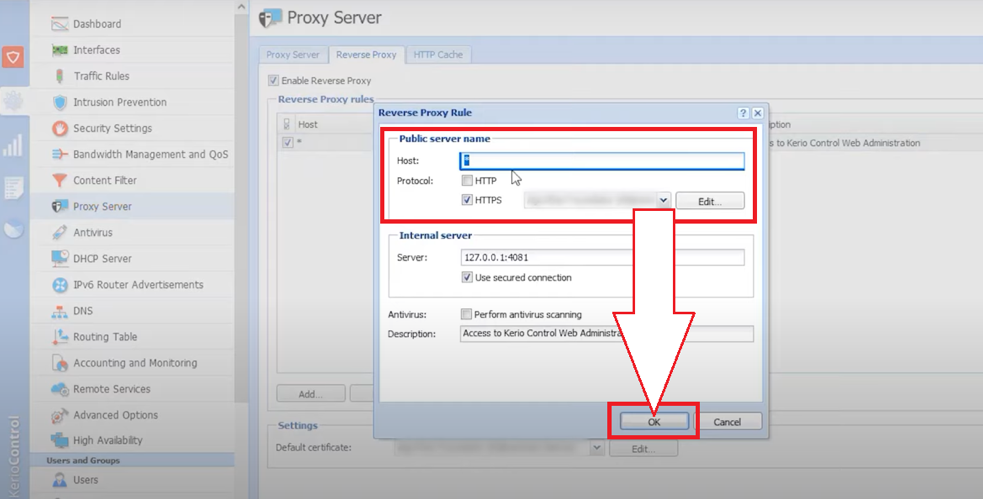Toggle Use secured connection checkbox

pyautogui.click(x=467, y=277)
